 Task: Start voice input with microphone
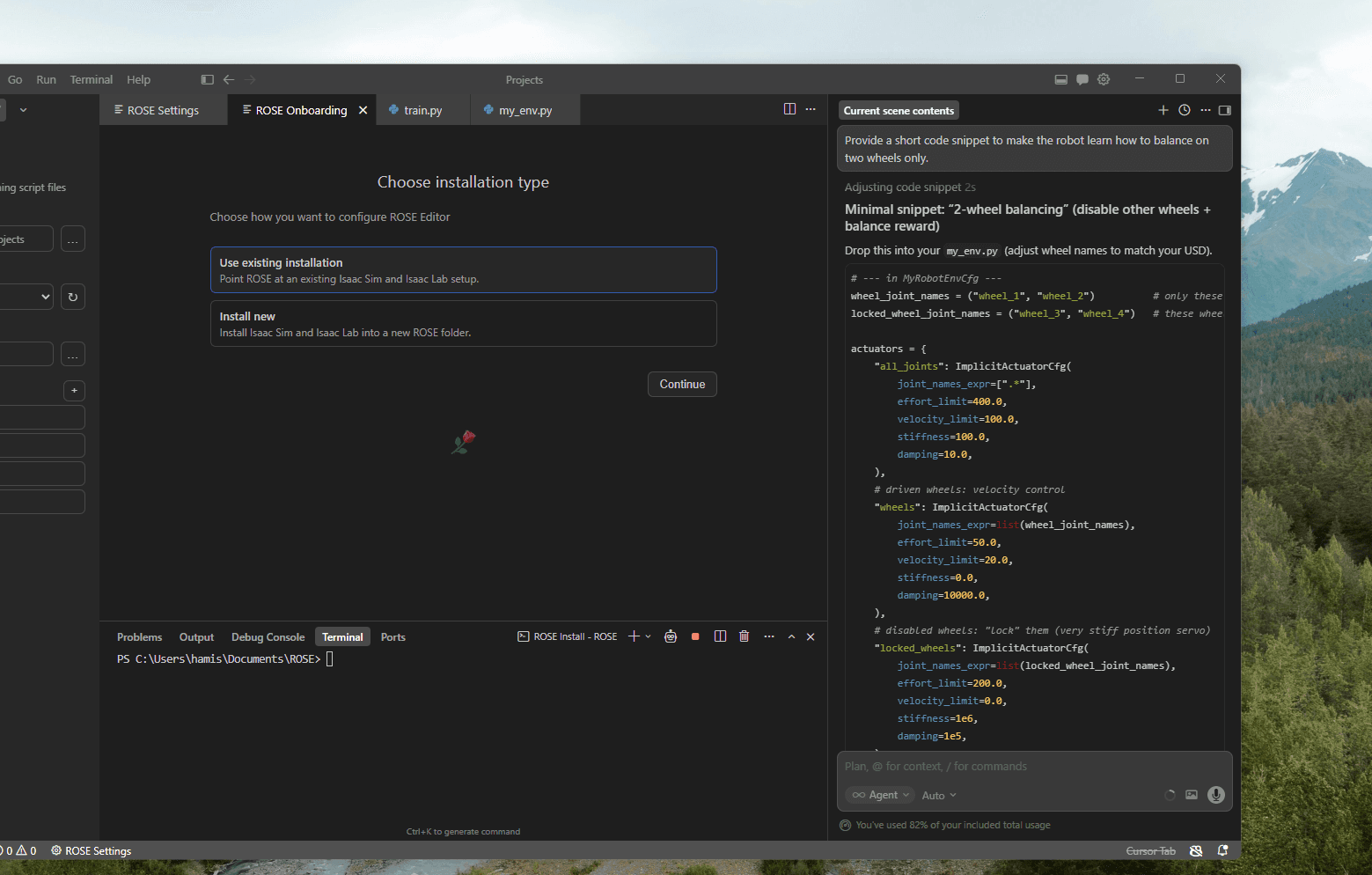click(1216, 795)
